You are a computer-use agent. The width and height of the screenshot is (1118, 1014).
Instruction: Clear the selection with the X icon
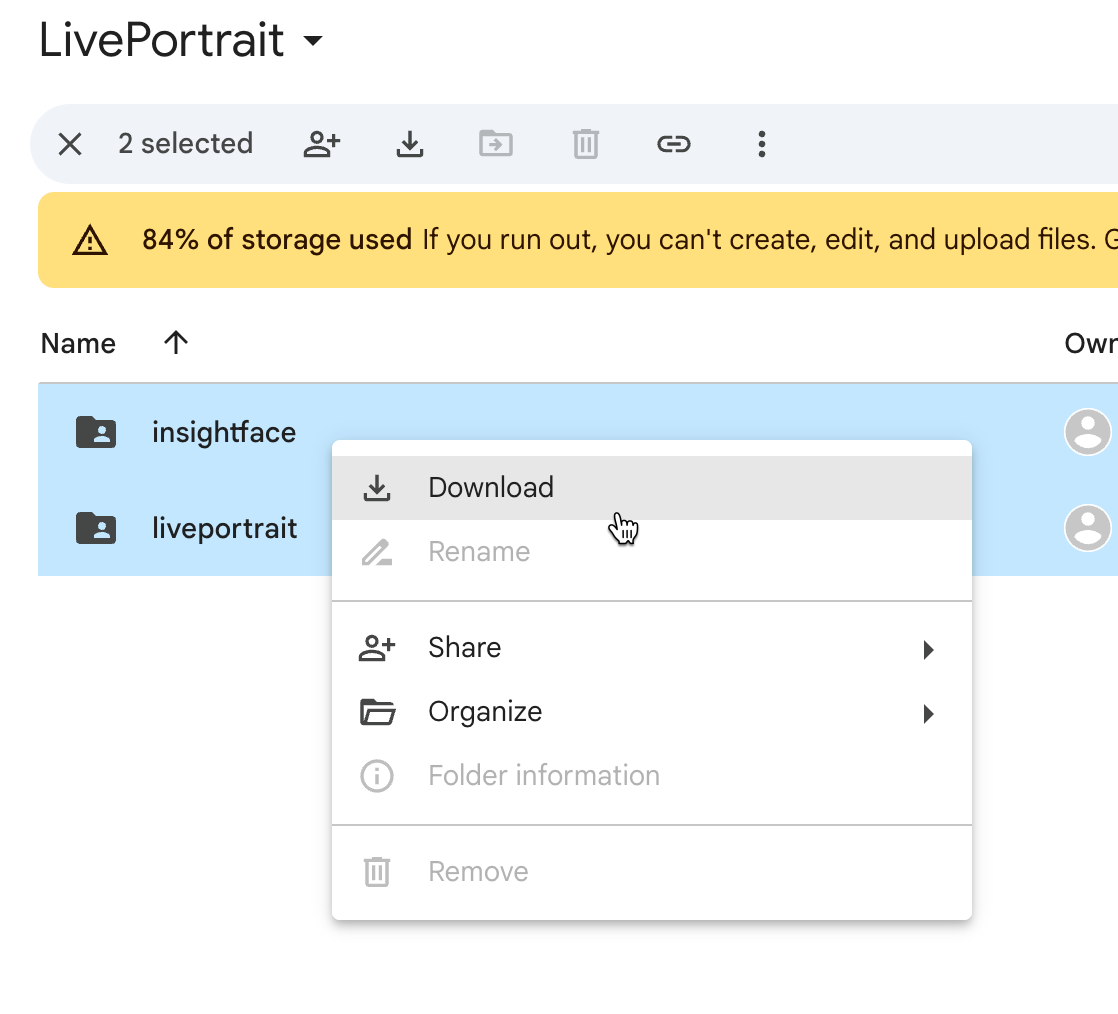tap(70, 144)
